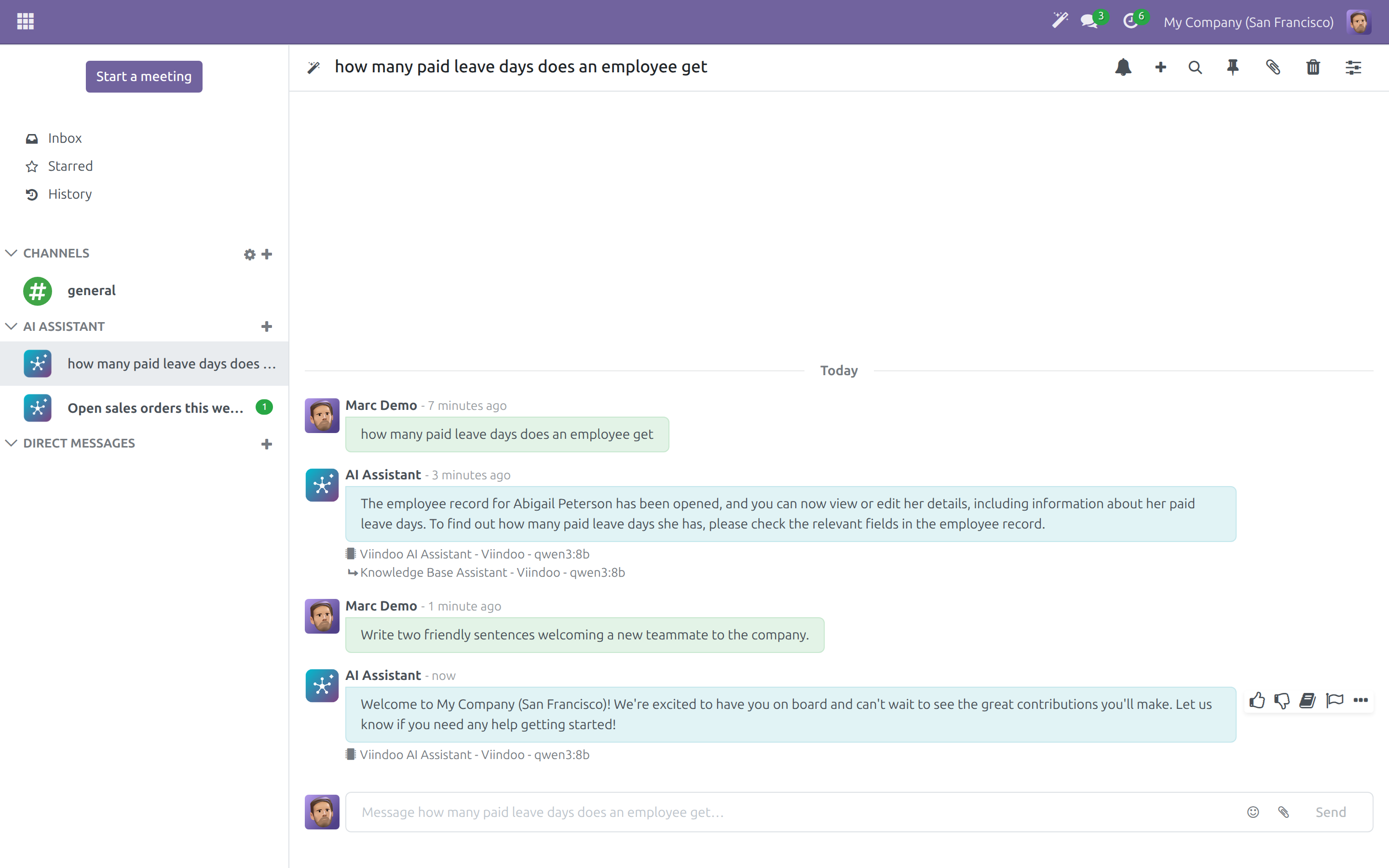Open 'Open sales orders this we…' conversation
Viewport: 1389px width, 868px height.
145,407
